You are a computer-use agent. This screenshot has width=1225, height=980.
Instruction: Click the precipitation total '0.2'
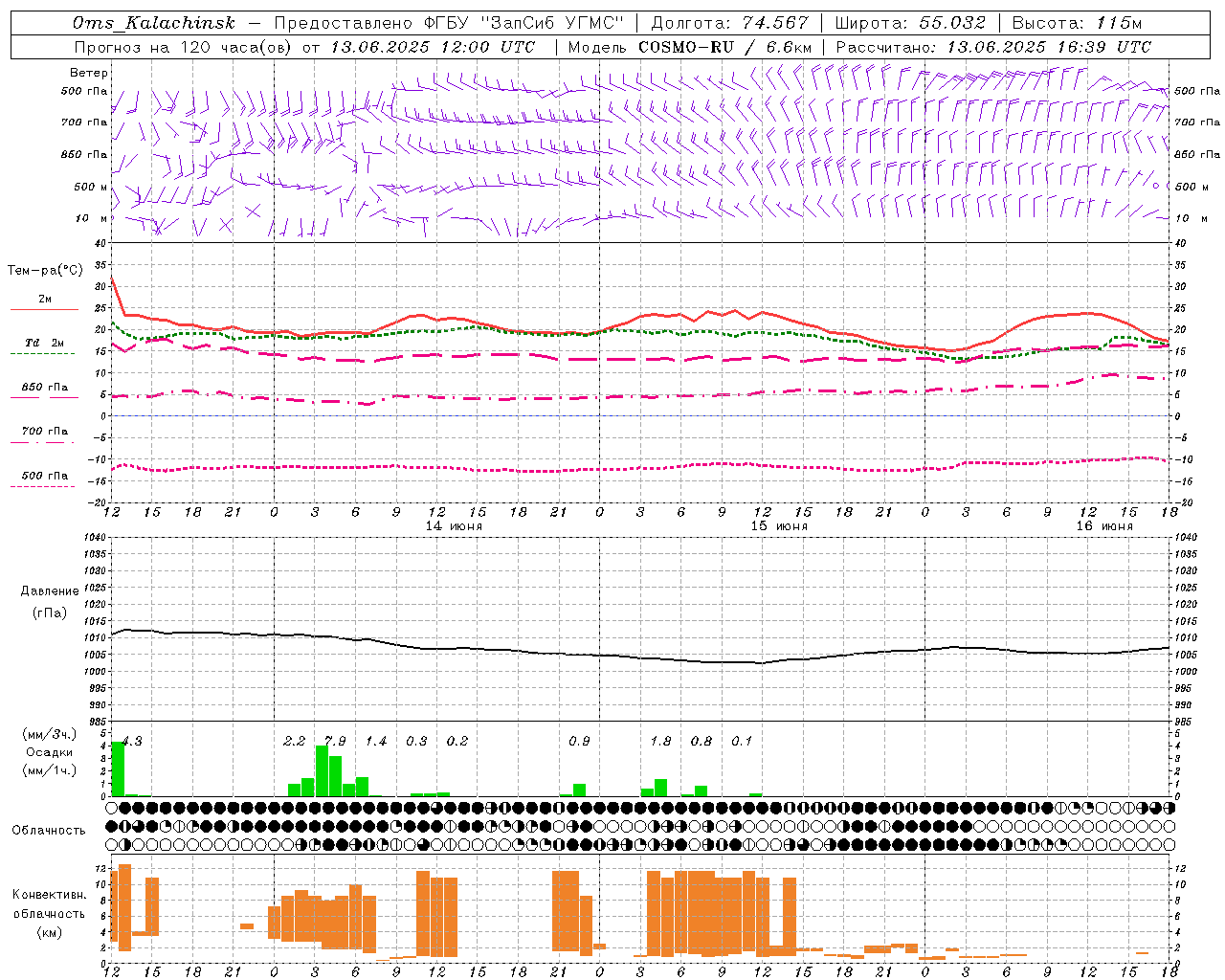click(457, 741)
